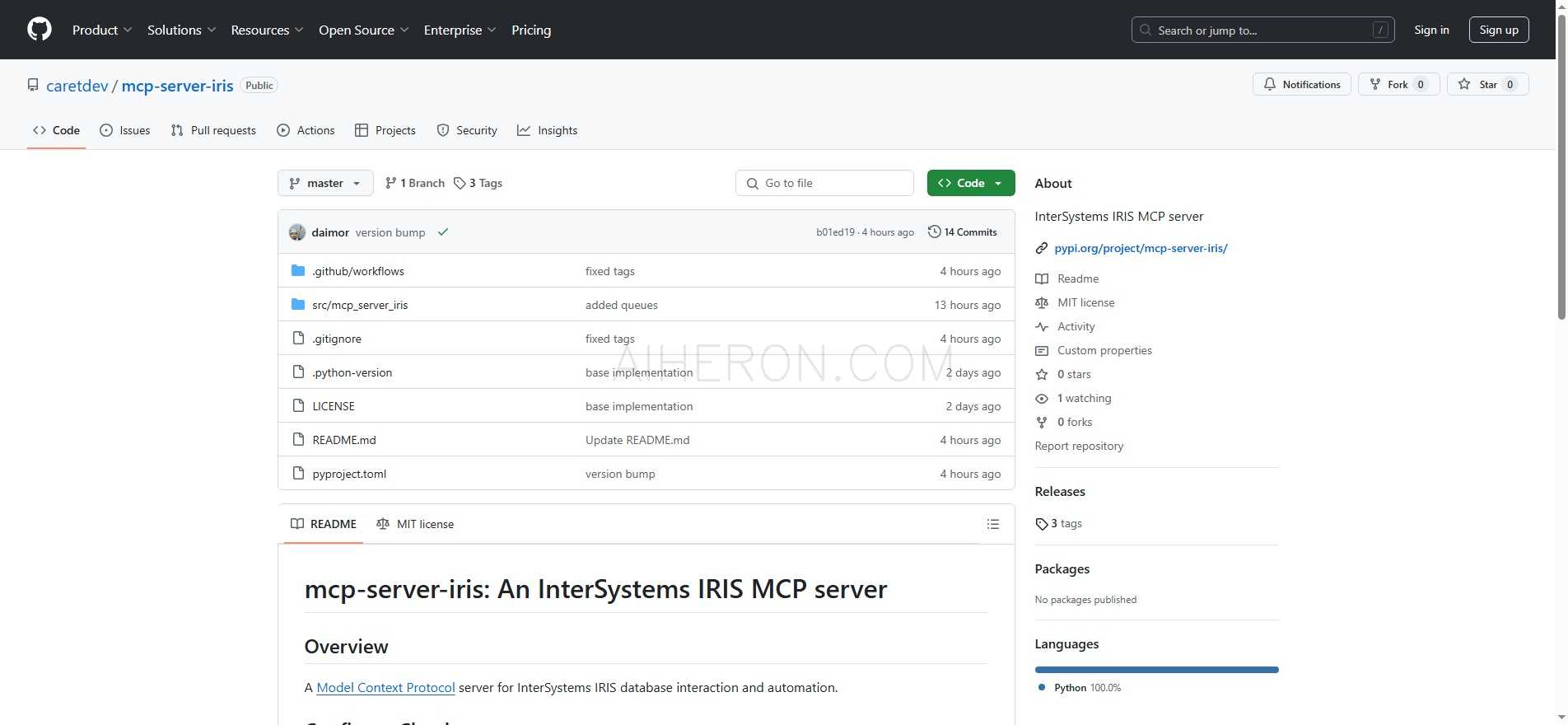Screen dimensions: 1568x725
Task: Click the 1 Branch link
Action: click(415, 183)
